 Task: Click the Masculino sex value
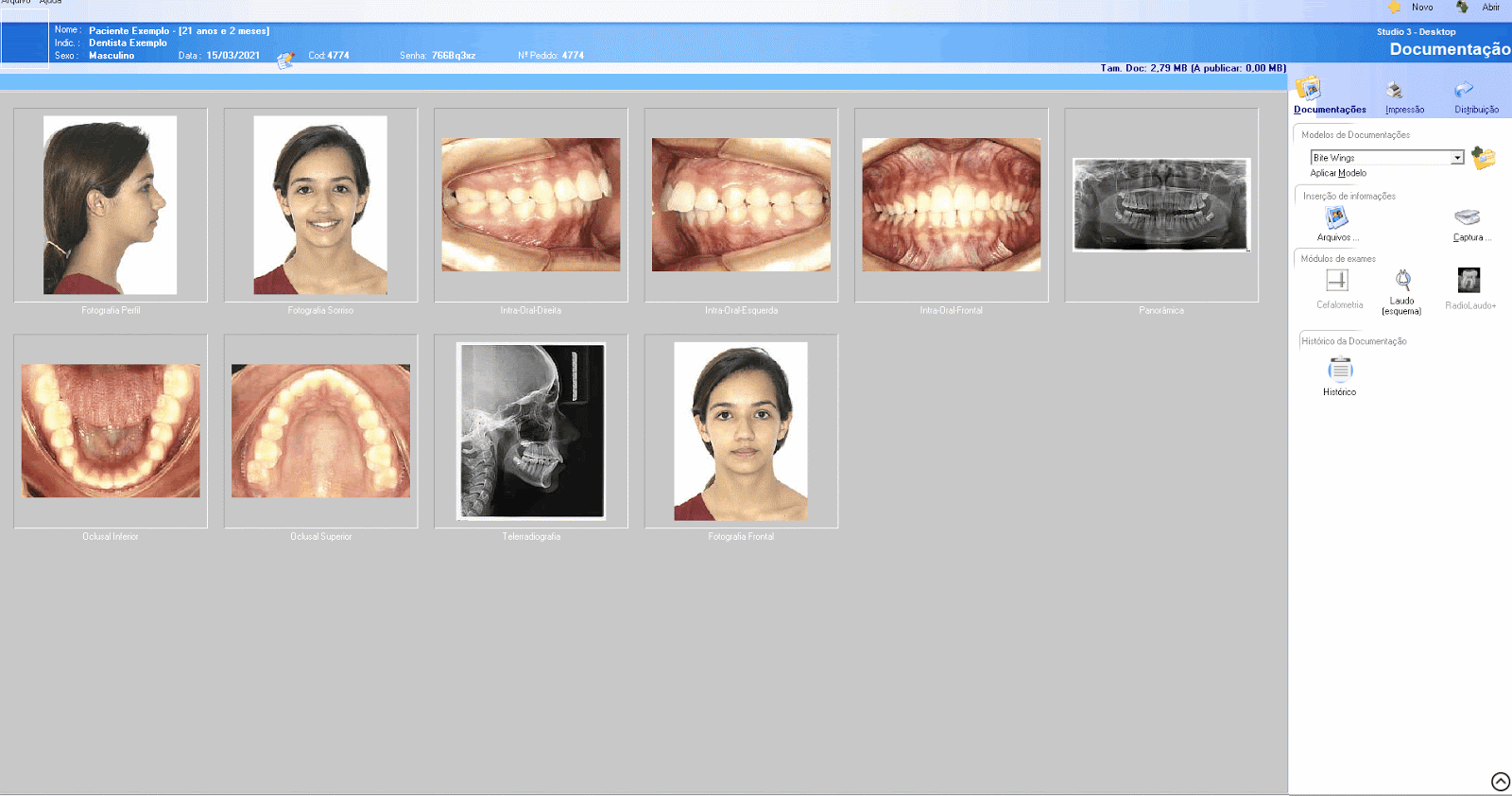[x=112, y=56]
